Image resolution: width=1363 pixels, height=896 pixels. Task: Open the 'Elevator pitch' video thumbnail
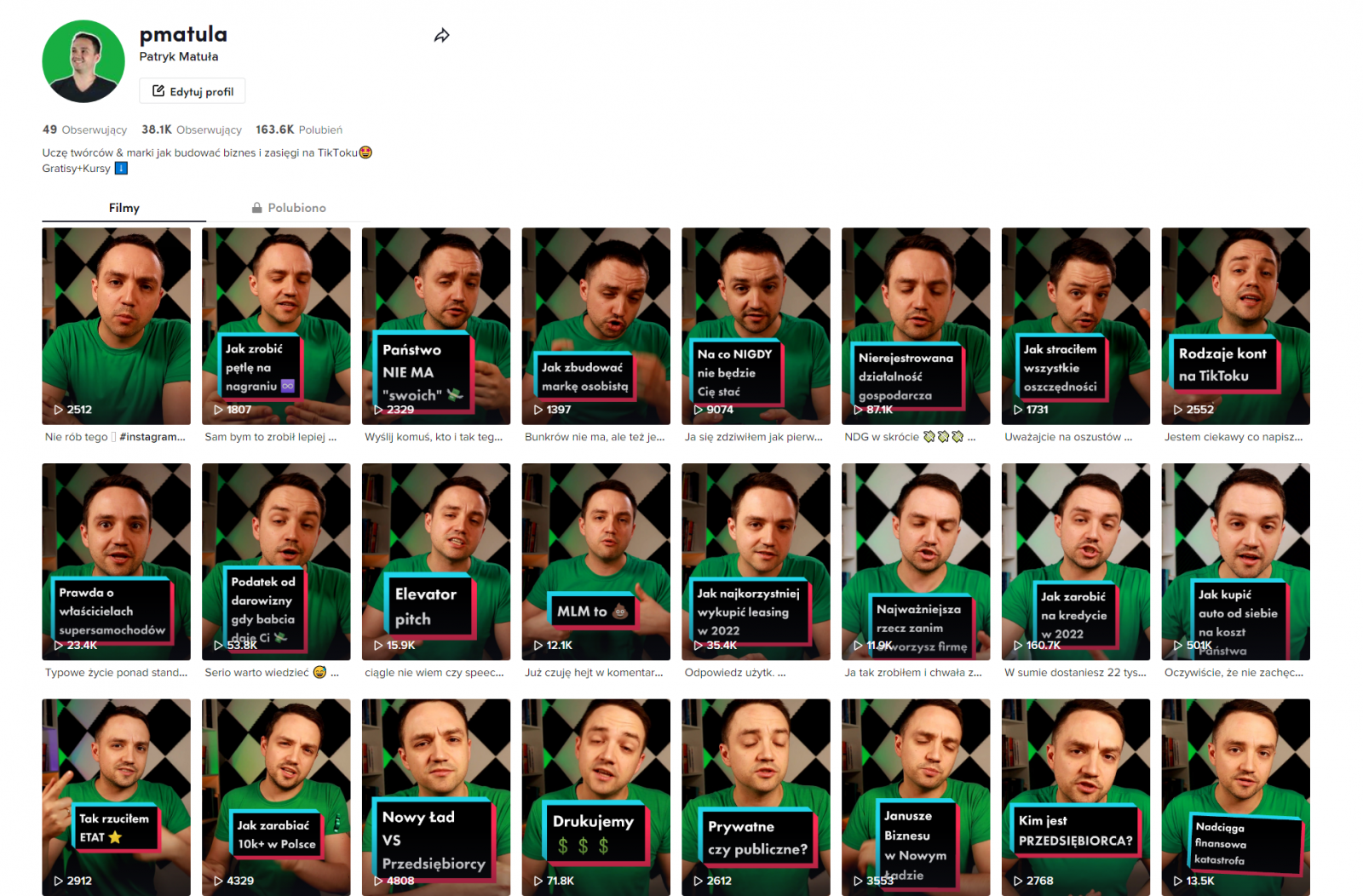coord(435,561)
